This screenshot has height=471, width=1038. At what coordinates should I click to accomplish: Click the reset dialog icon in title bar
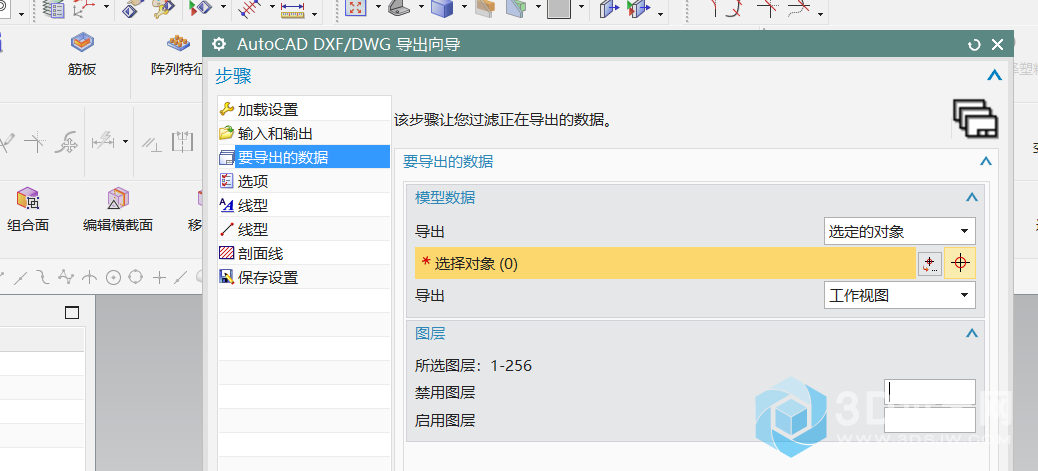tap(974, 45)
